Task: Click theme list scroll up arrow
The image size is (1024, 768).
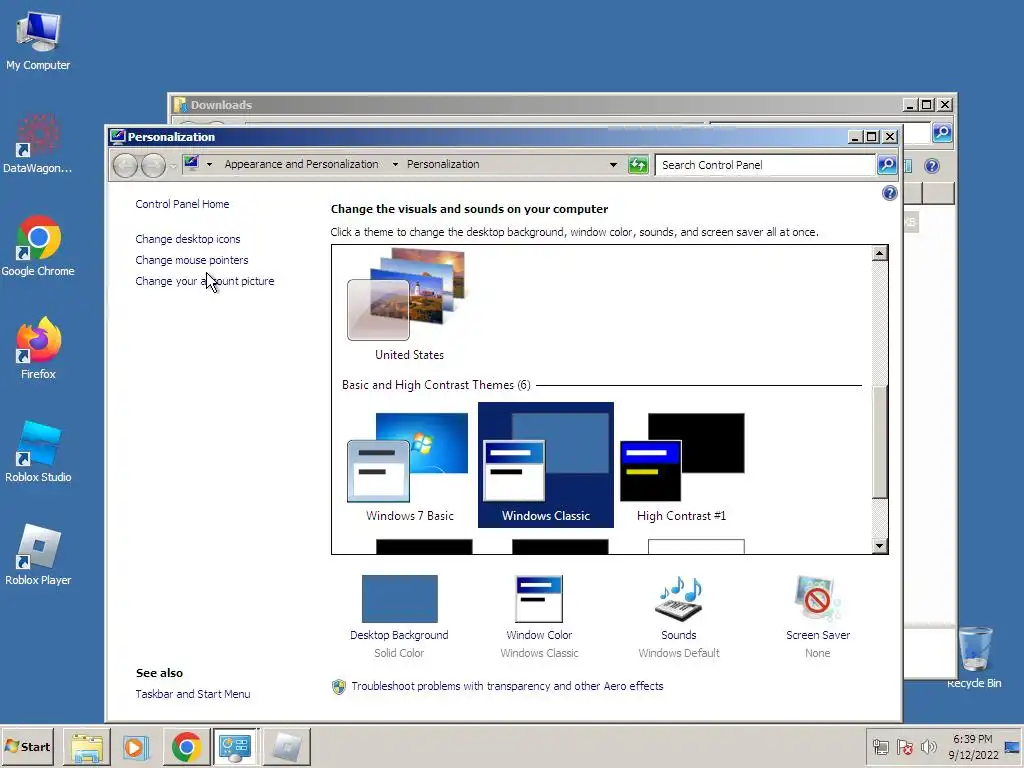Action: [880, 253]
